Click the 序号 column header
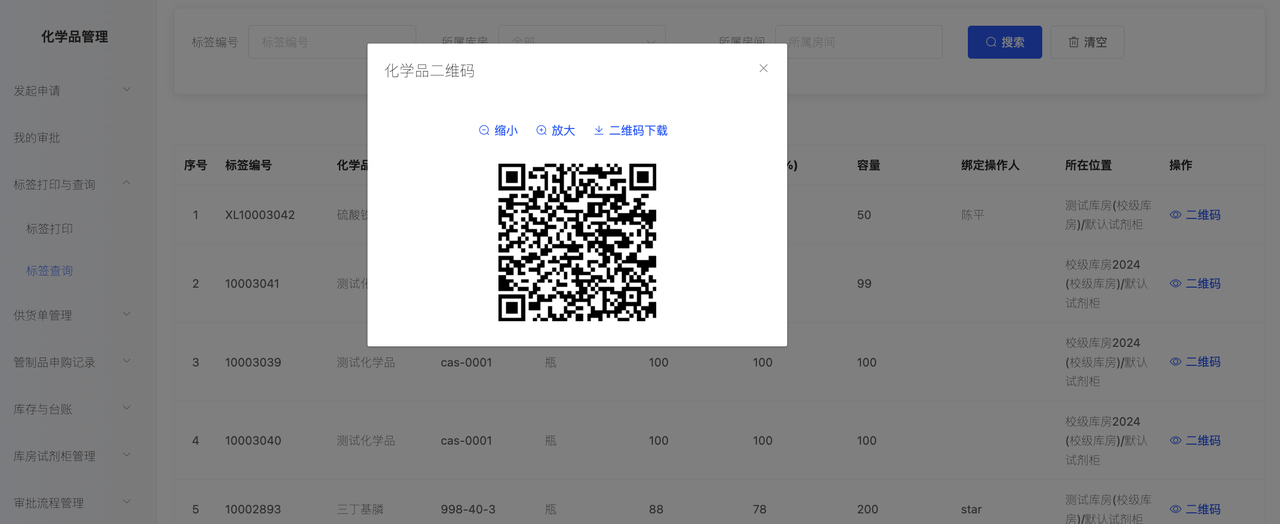 (x=196, y=165)
